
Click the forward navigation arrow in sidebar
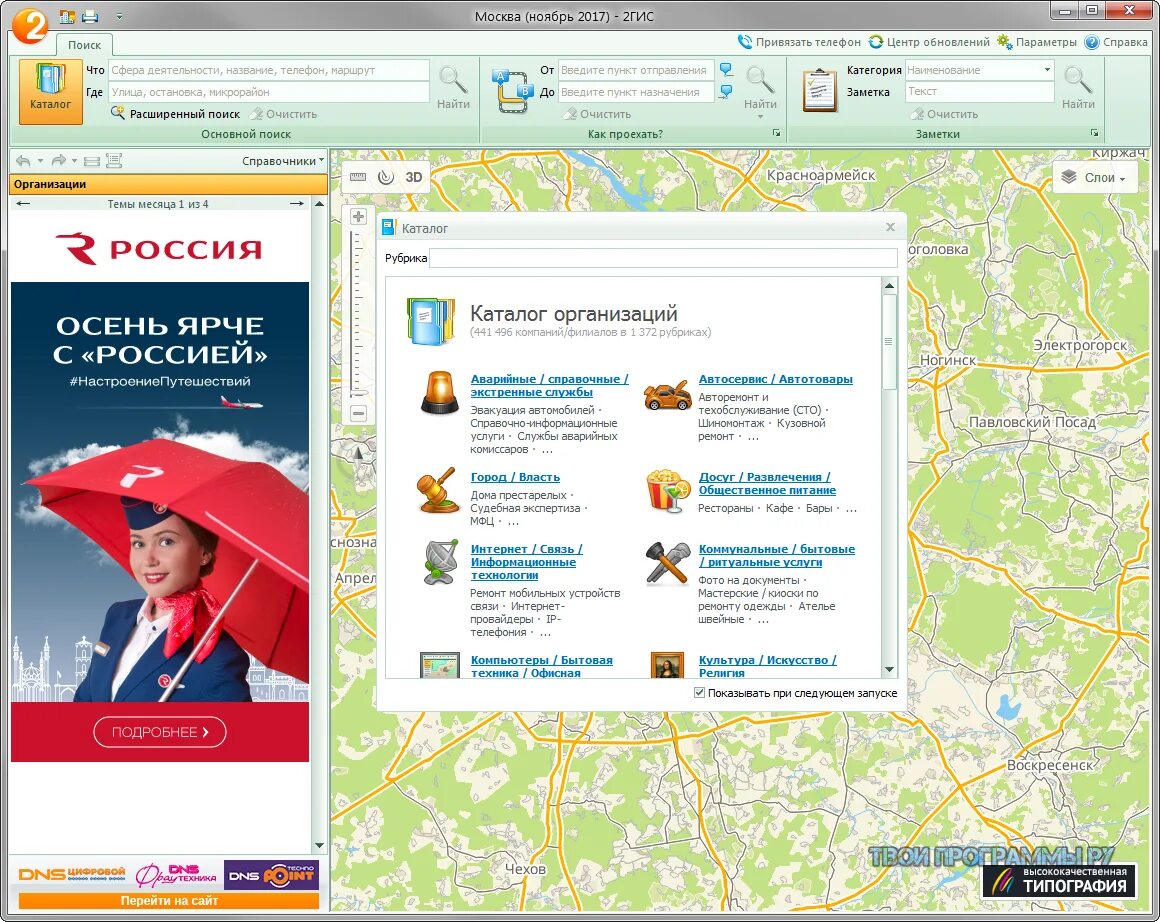[x=58, y=161]
